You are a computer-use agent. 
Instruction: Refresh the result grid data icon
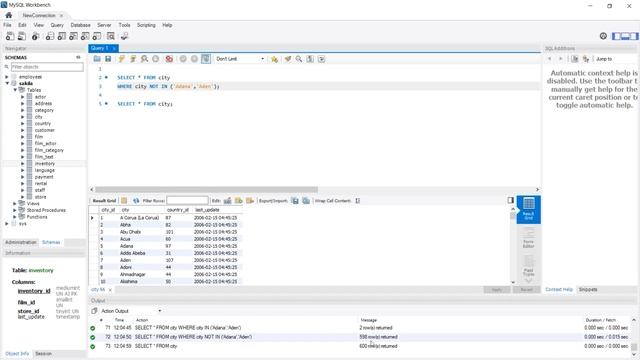136,201
